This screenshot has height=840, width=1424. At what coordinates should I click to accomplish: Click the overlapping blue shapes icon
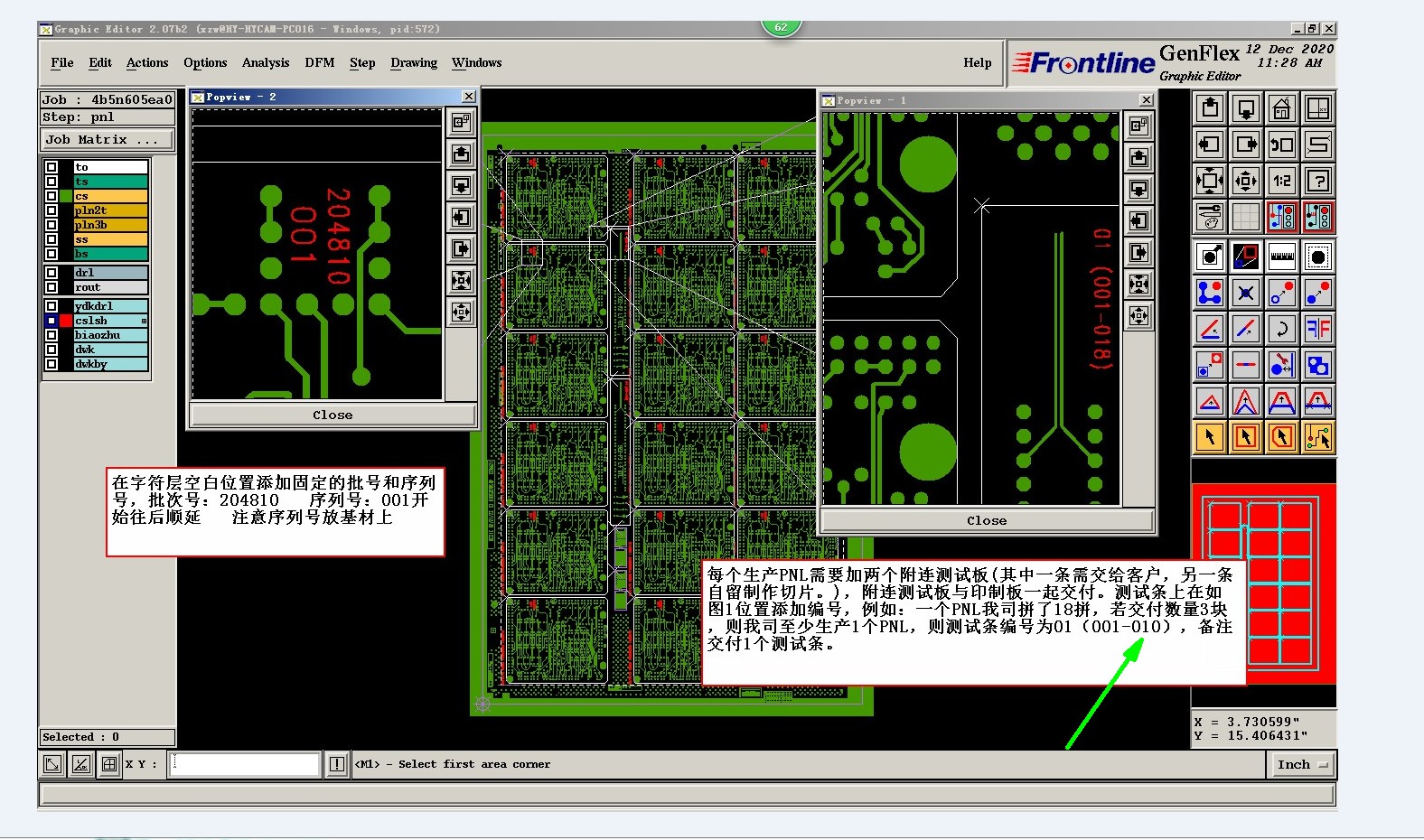click(x=1318, y=366)
